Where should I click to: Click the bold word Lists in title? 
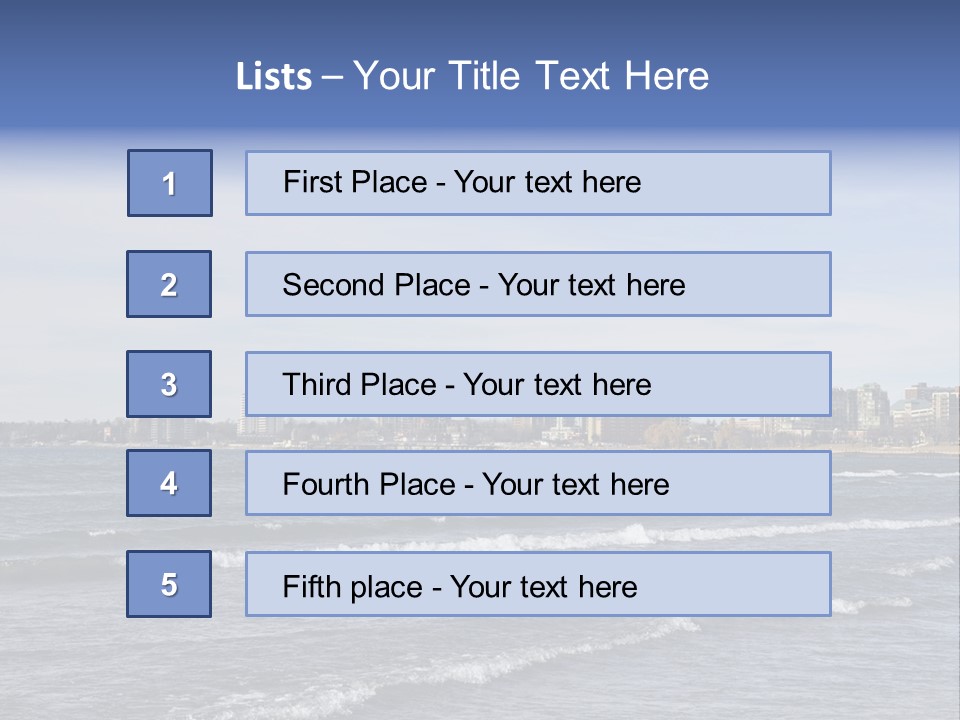coord(274,77)
